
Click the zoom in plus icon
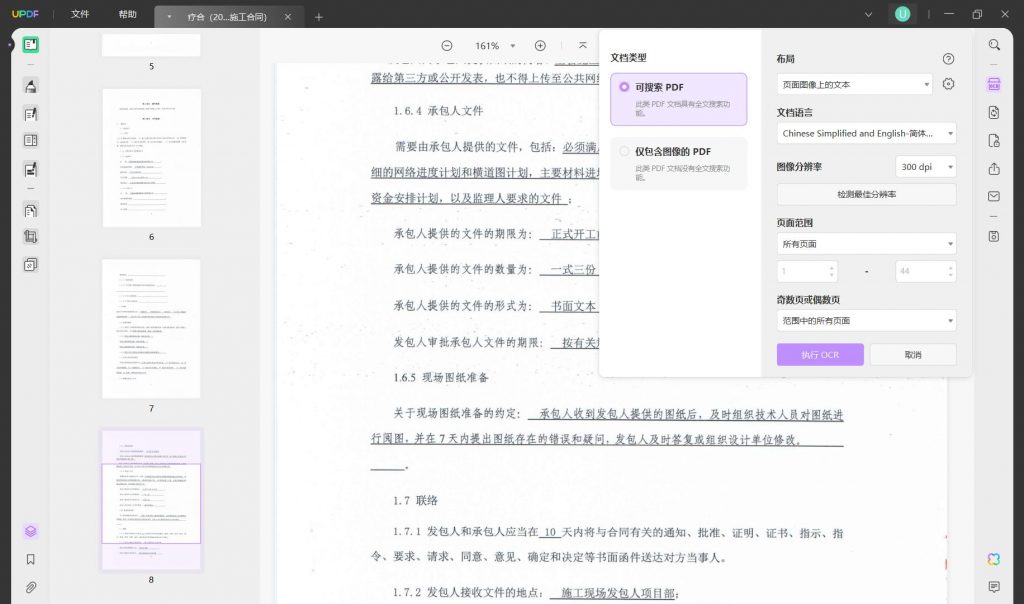tap(540, 46)
